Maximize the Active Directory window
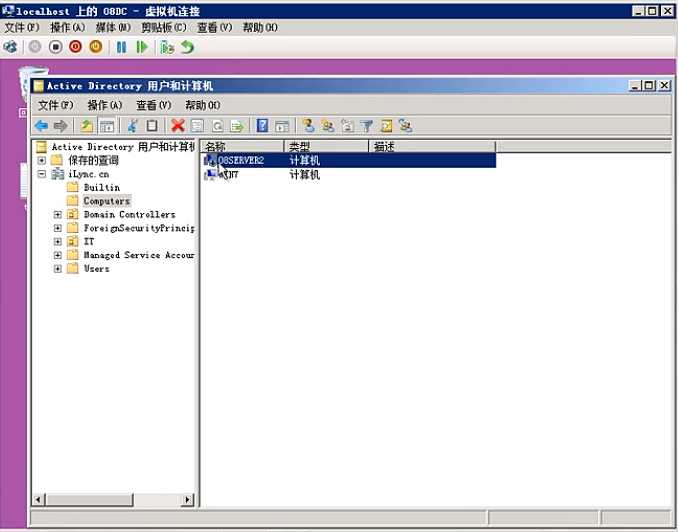This screenshot has width=678, height=532. tap(649, 86)
